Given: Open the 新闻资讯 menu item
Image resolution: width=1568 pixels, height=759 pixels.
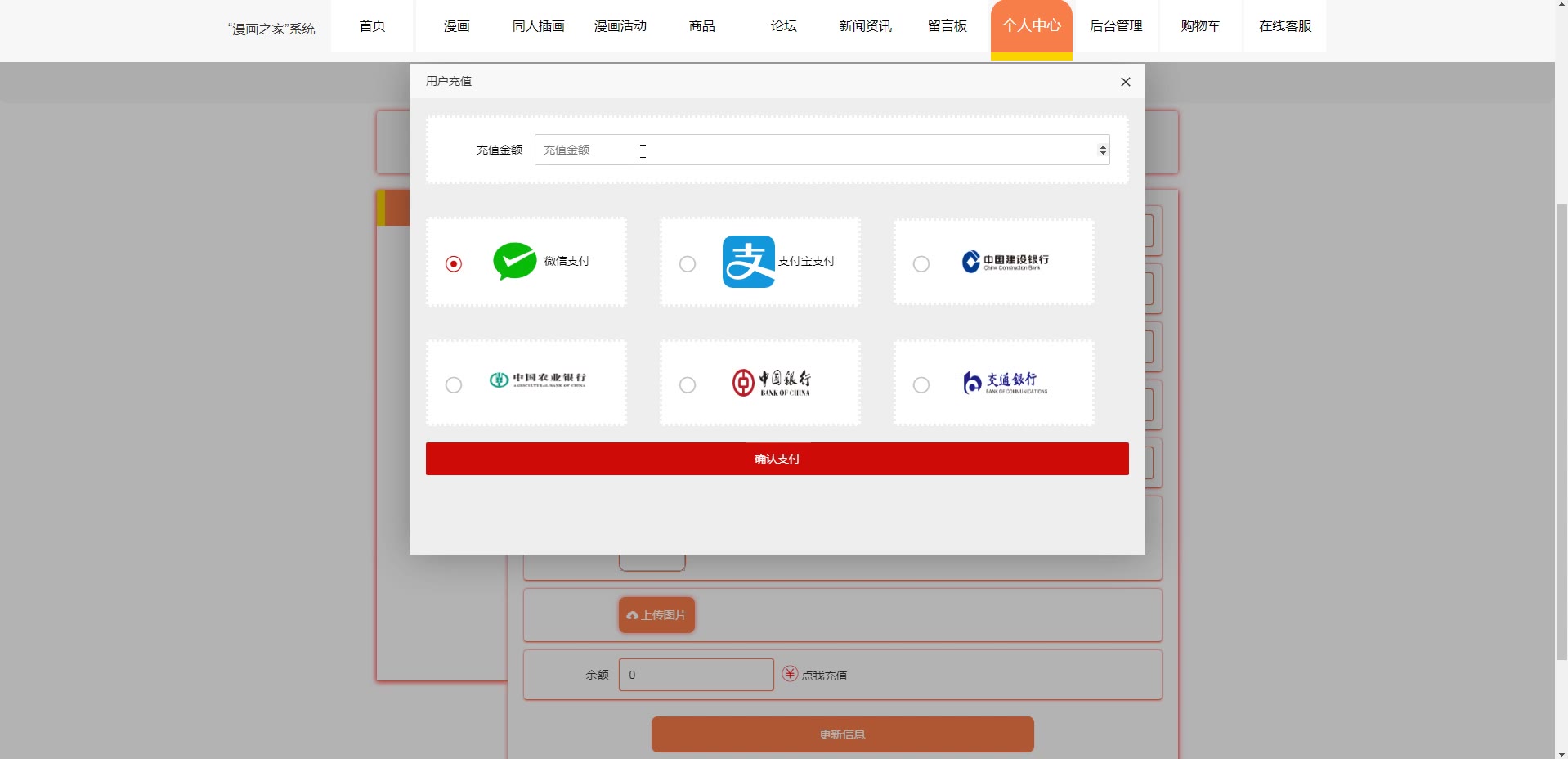Looking at the screenshot, I should point(866,26).
